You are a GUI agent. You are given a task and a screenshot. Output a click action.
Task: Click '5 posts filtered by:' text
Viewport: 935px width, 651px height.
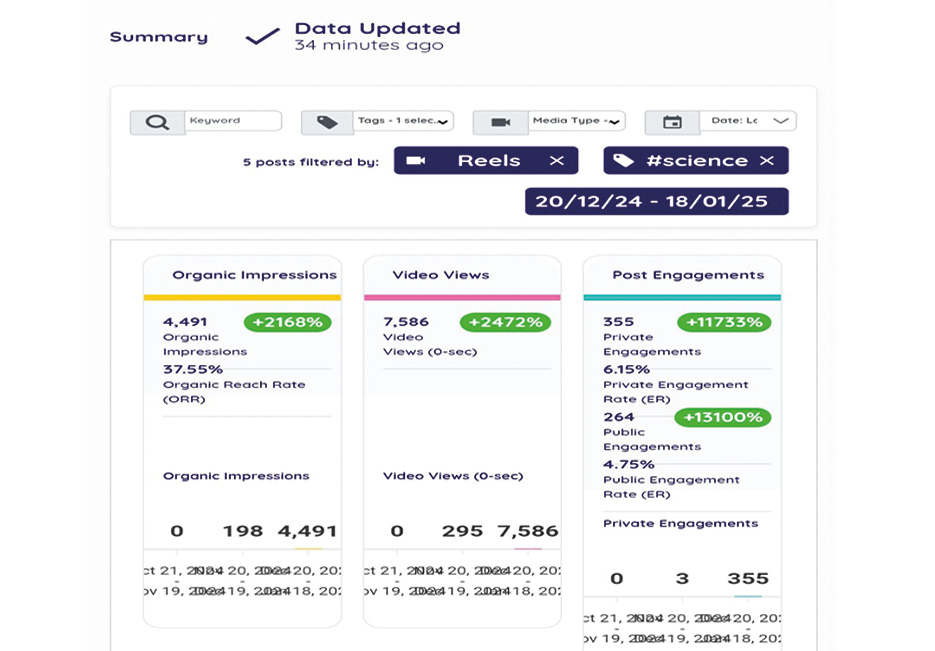coord(311,162)
